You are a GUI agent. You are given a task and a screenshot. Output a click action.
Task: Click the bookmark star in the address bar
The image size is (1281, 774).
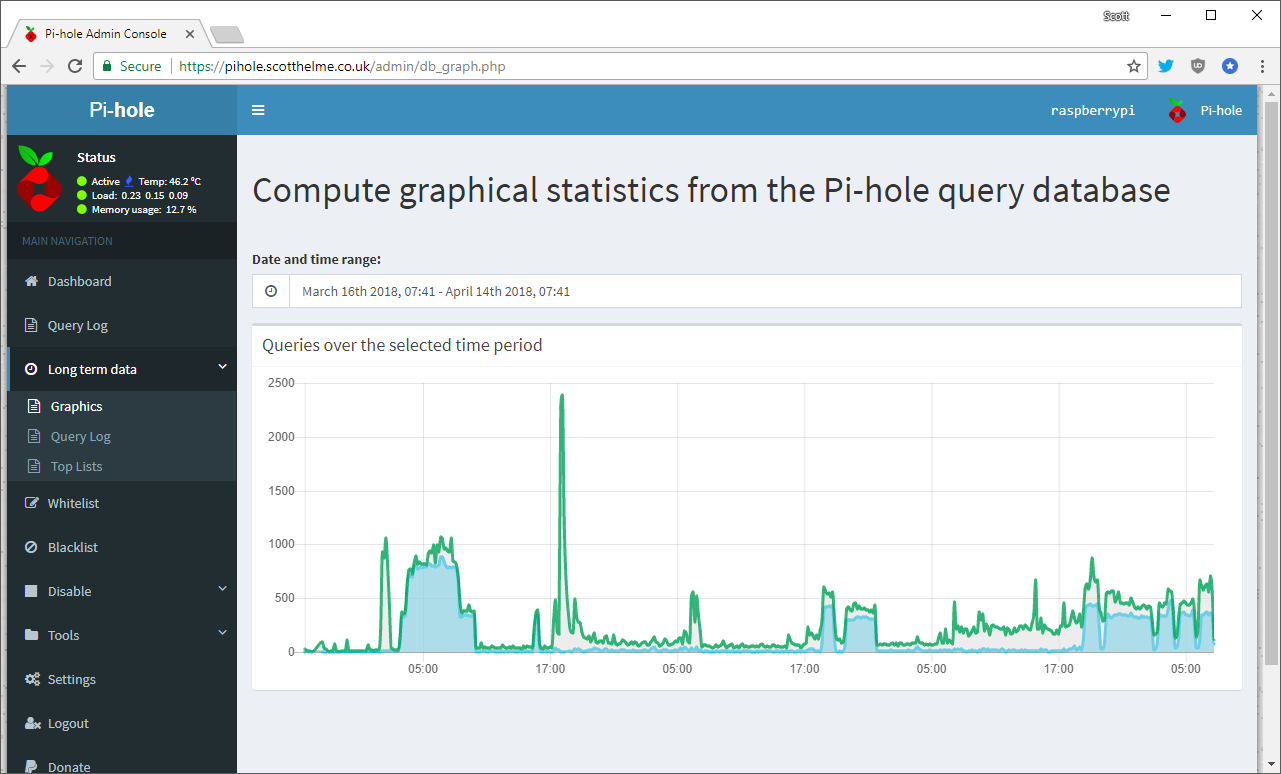click(1134, 66)
